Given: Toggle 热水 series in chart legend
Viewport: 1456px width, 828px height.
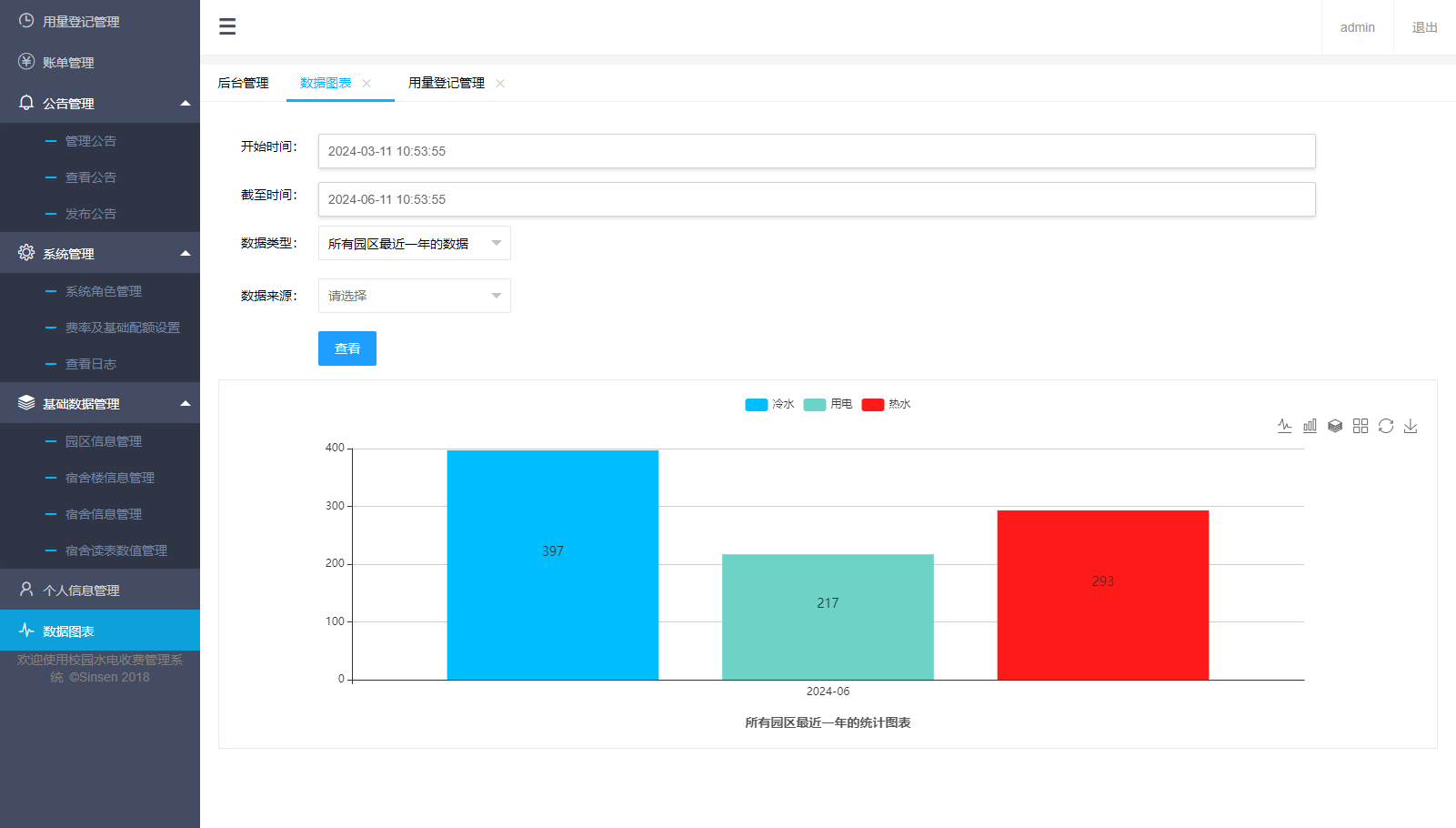Looking at the screenshot, I should point(886,404).
